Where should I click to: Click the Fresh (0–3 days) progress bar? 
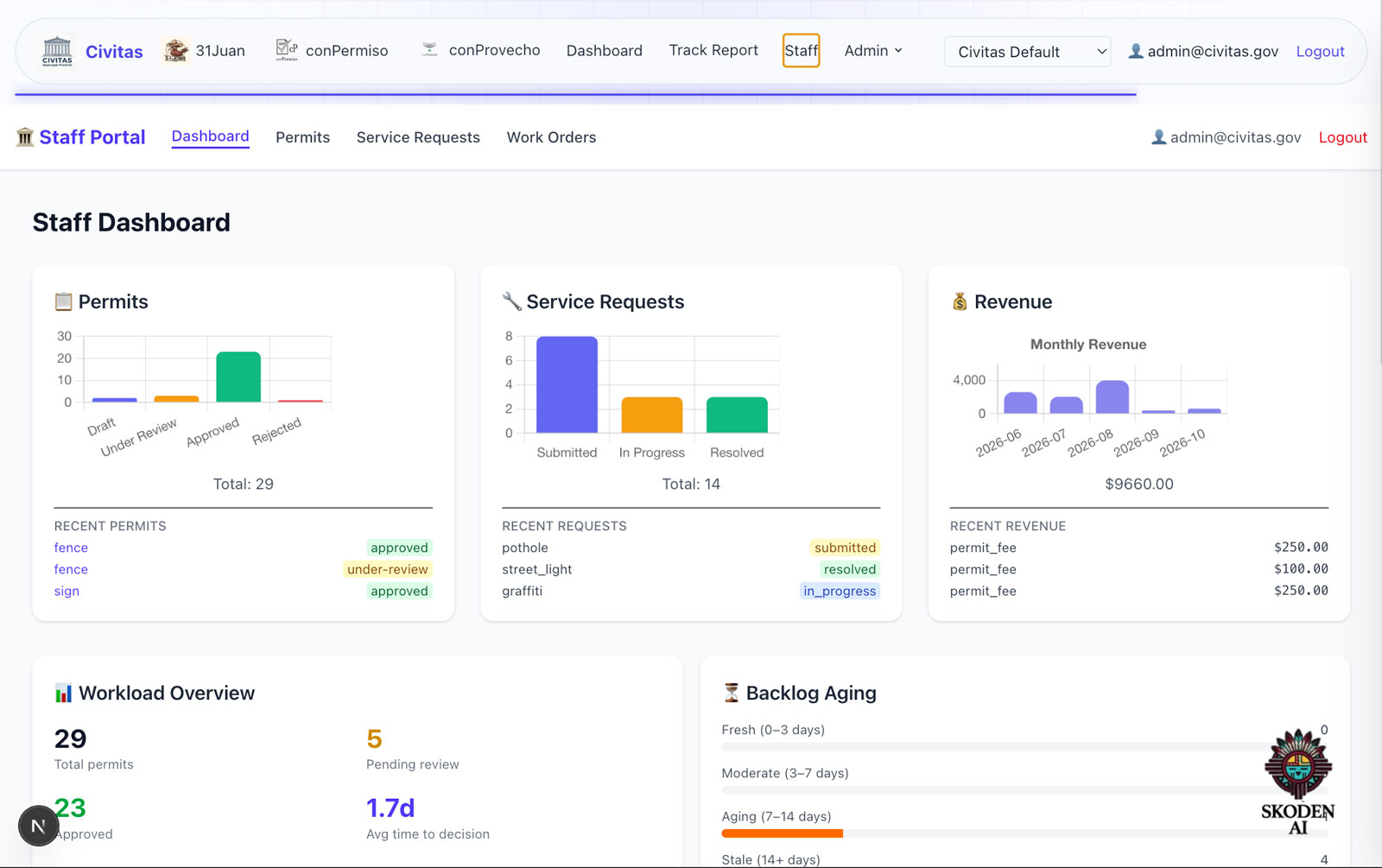(x=1024, y=747)
